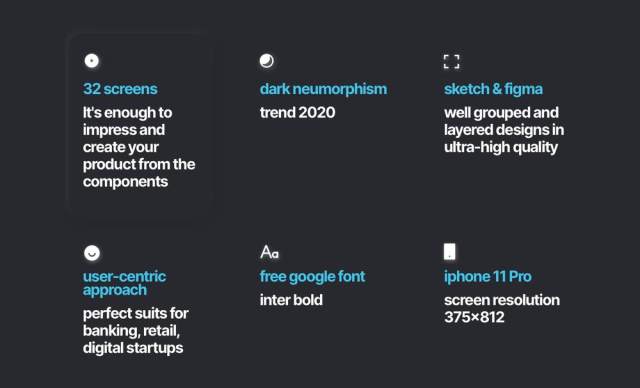The height and width of the screenshot is (388, 640).
Task: Click the crescent moon dark mode icon
Action: pos(267,61)
